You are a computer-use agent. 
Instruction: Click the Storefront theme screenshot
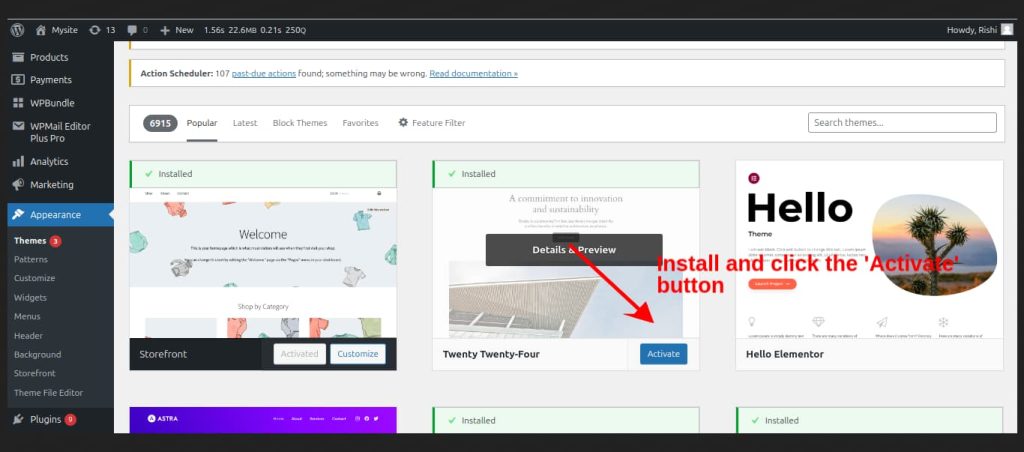[263, 263]
